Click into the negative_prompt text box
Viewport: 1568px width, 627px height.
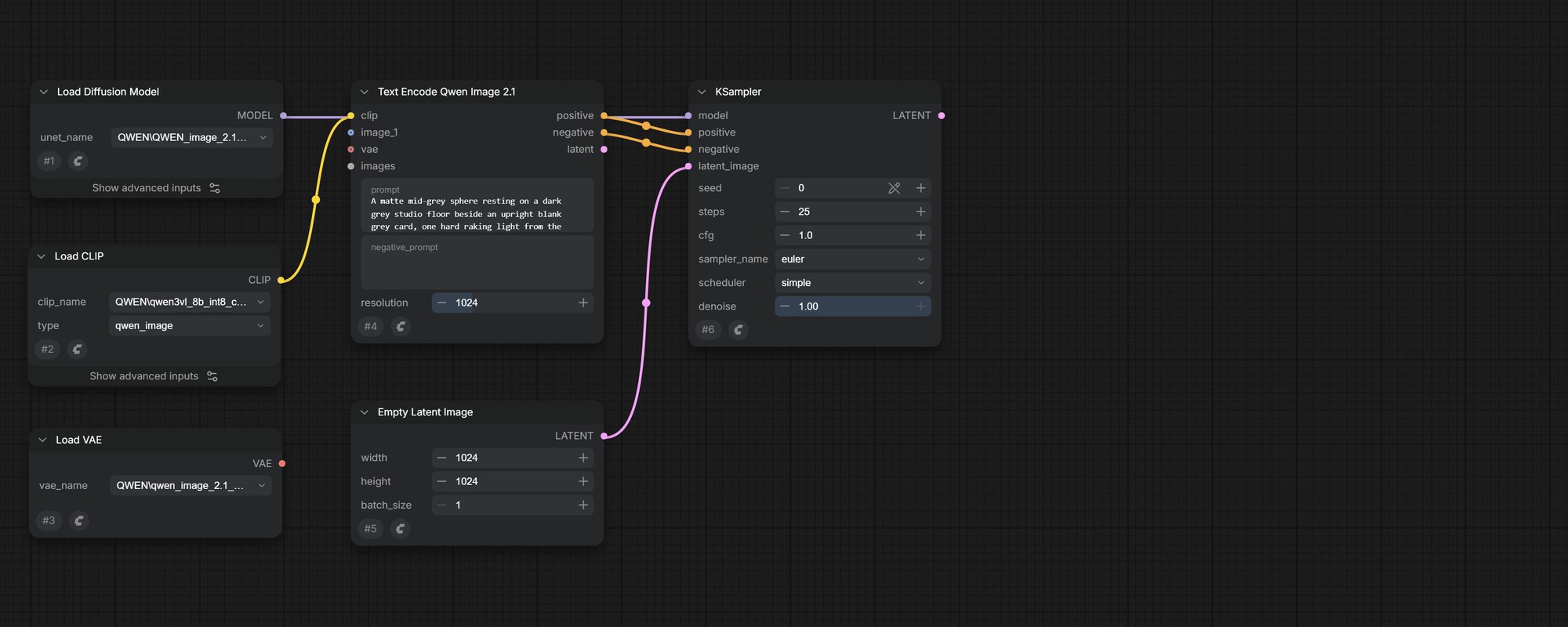click(x=477, y=263)
